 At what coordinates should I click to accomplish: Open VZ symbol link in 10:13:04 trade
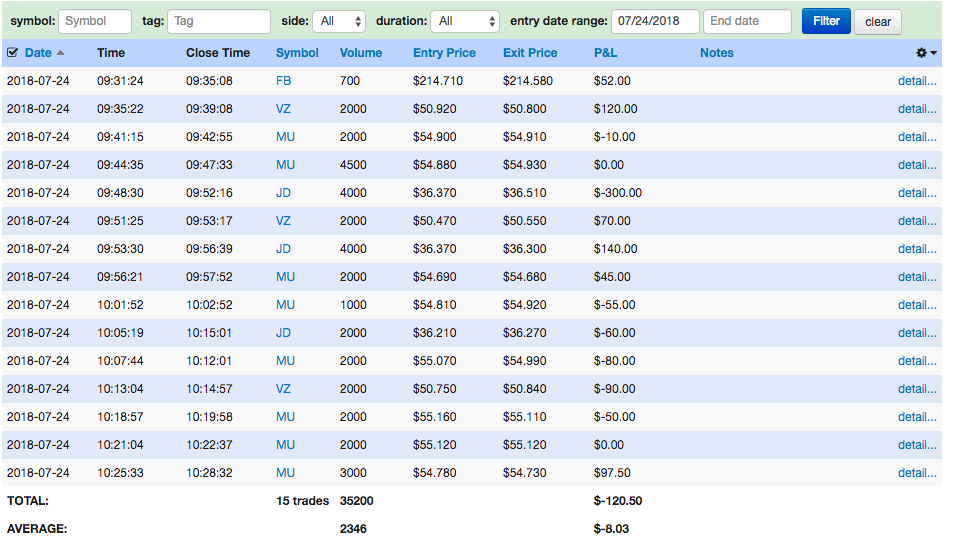tap(283, 389)
